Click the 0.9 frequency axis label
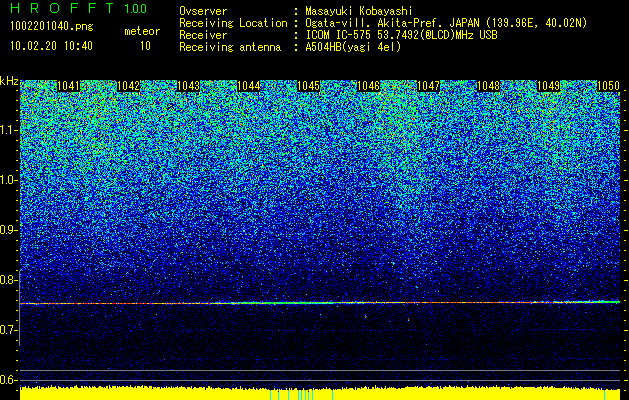 coord(8,230)
